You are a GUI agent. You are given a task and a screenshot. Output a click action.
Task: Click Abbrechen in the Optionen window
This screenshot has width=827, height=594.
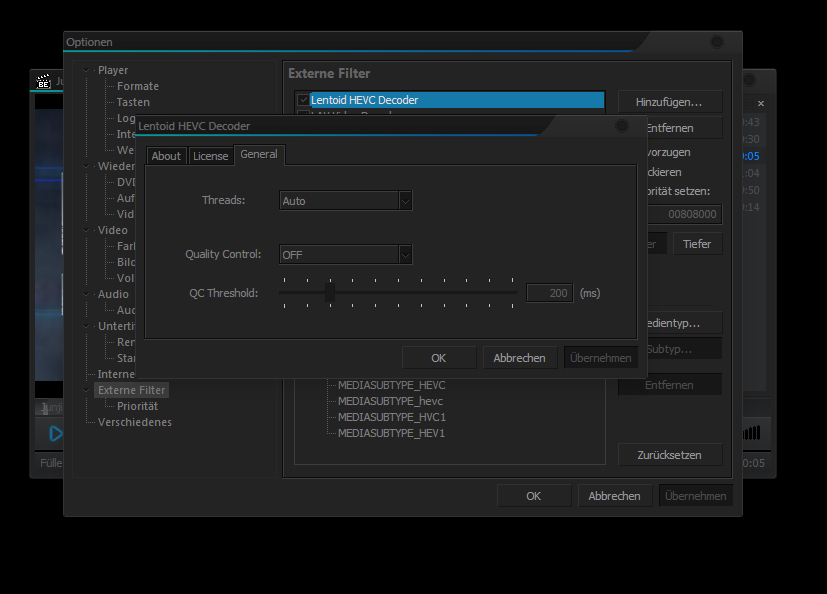[614, 496]
